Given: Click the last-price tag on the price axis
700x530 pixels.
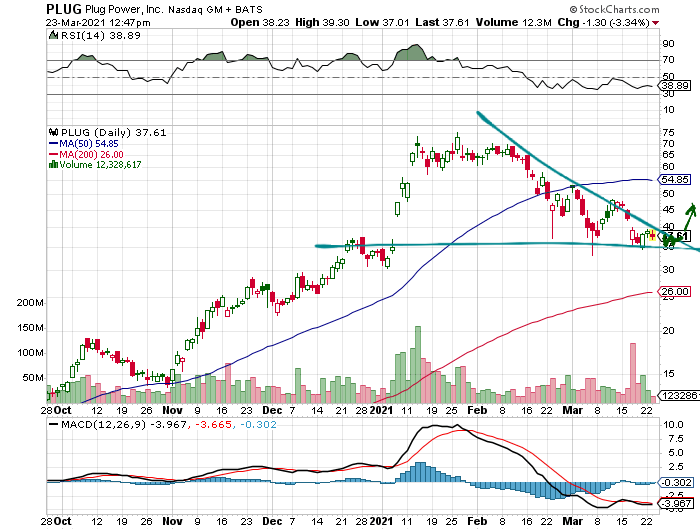Looking at the screenshot, I should [x=675, y=236].
